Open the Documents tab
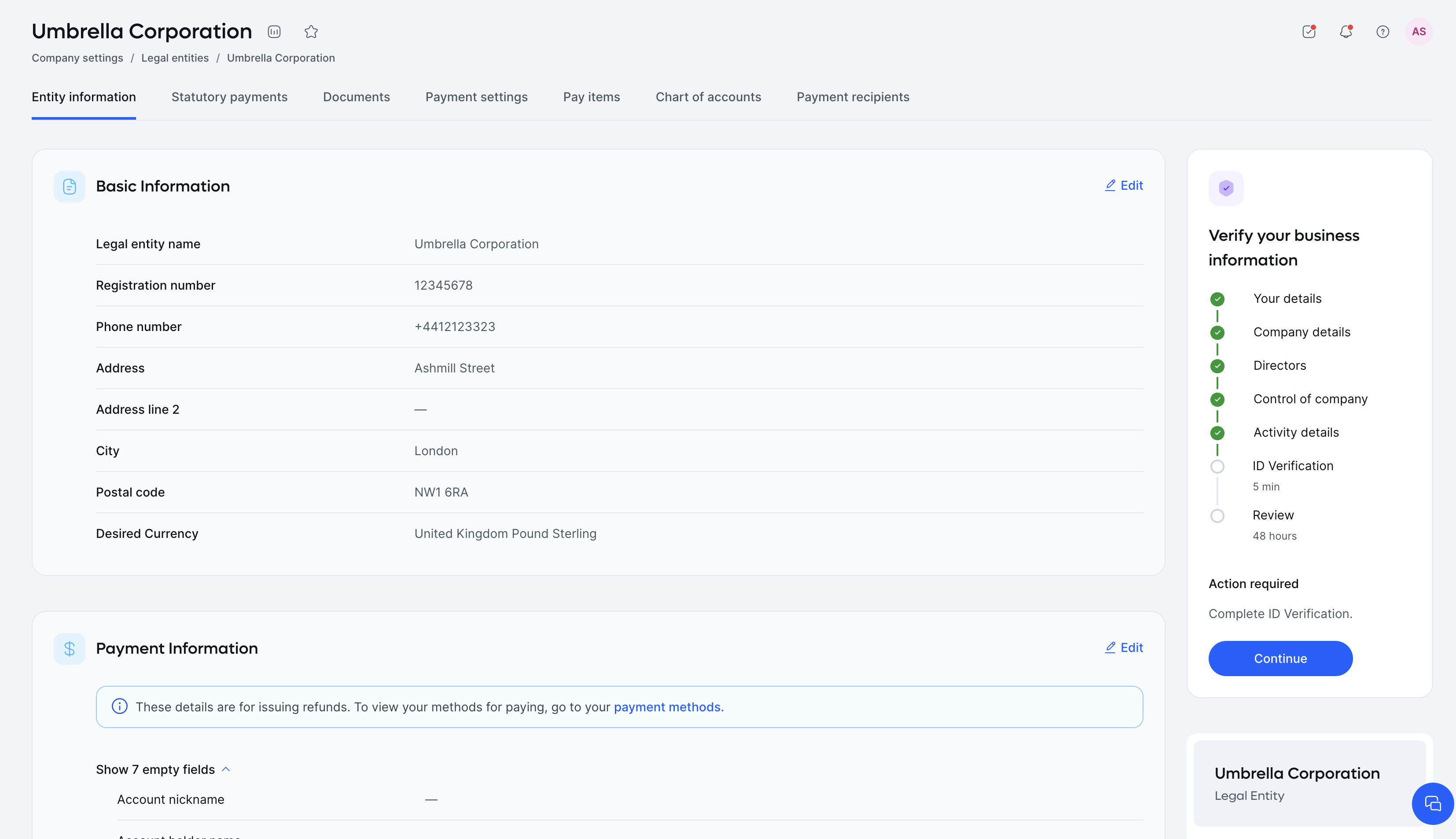Screen dimensions: 1456x839 357,97
